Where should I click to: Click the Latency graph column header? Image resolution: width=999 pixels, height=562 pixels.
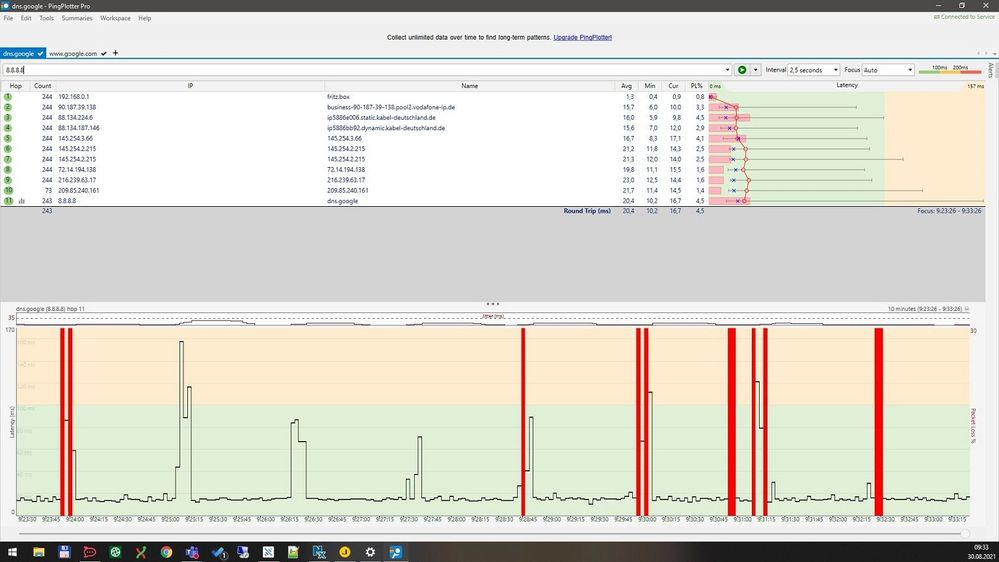[x=847, y=85]
